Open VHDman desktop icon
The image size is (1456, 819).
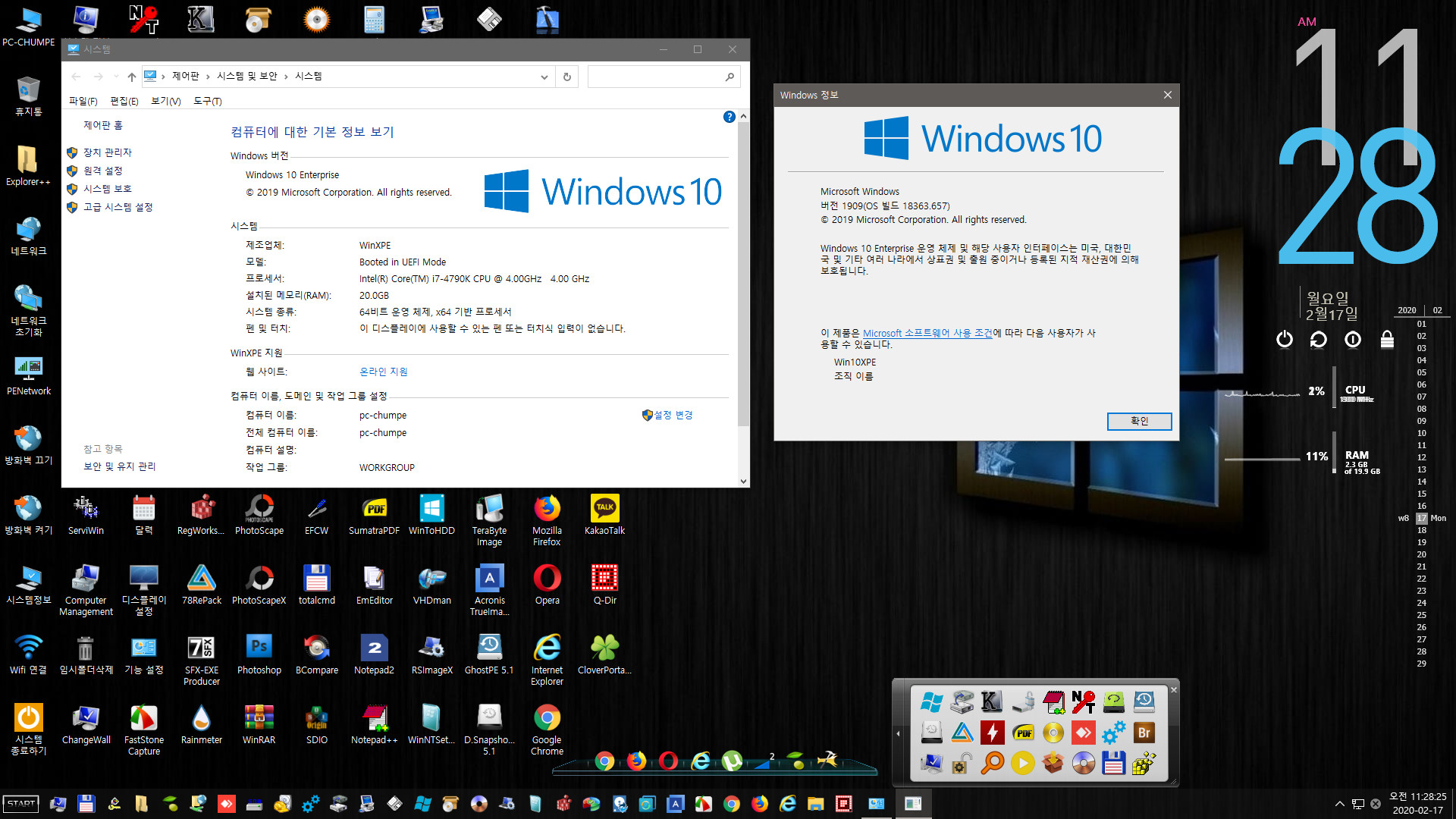tap(431, 585)
